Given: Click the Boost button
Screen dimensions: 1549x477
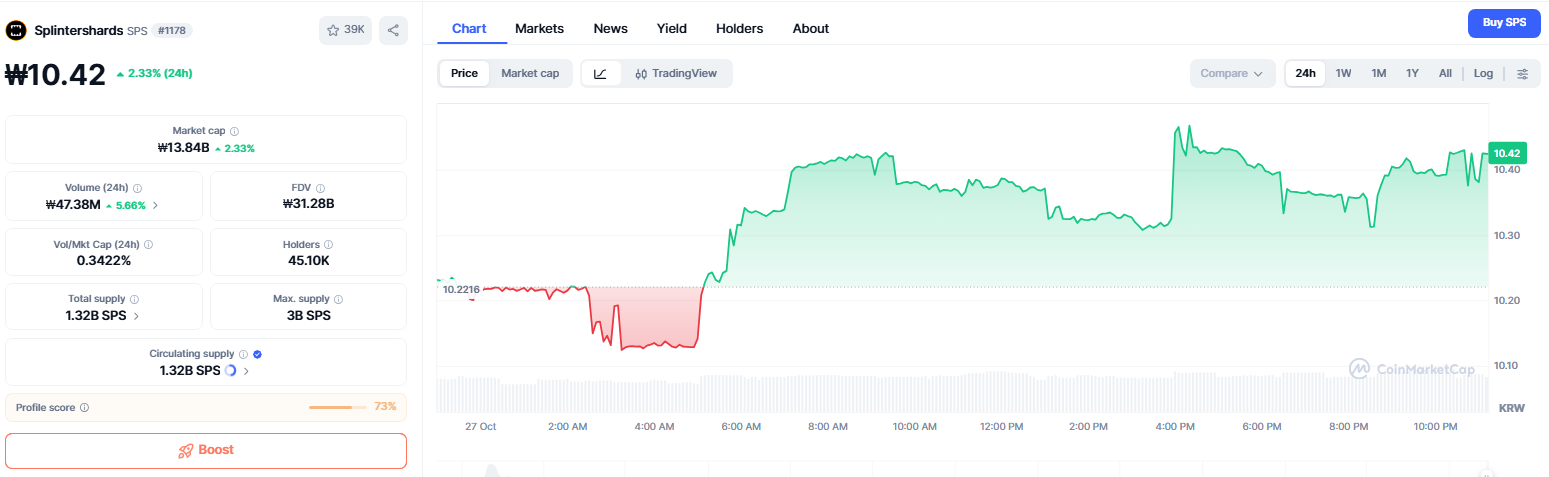Looking at the screenshot, I should [x=206, y=451].
